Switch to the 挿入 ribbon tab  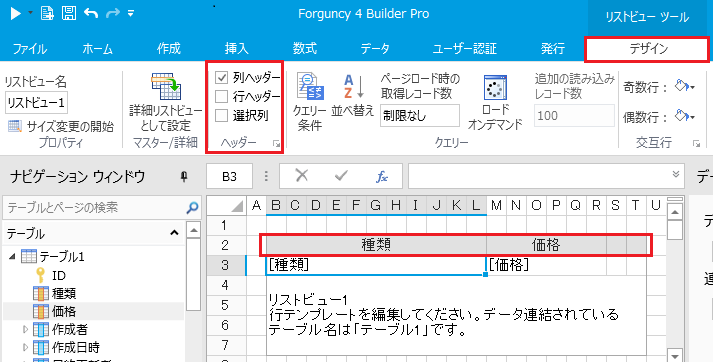pos(236,49)
